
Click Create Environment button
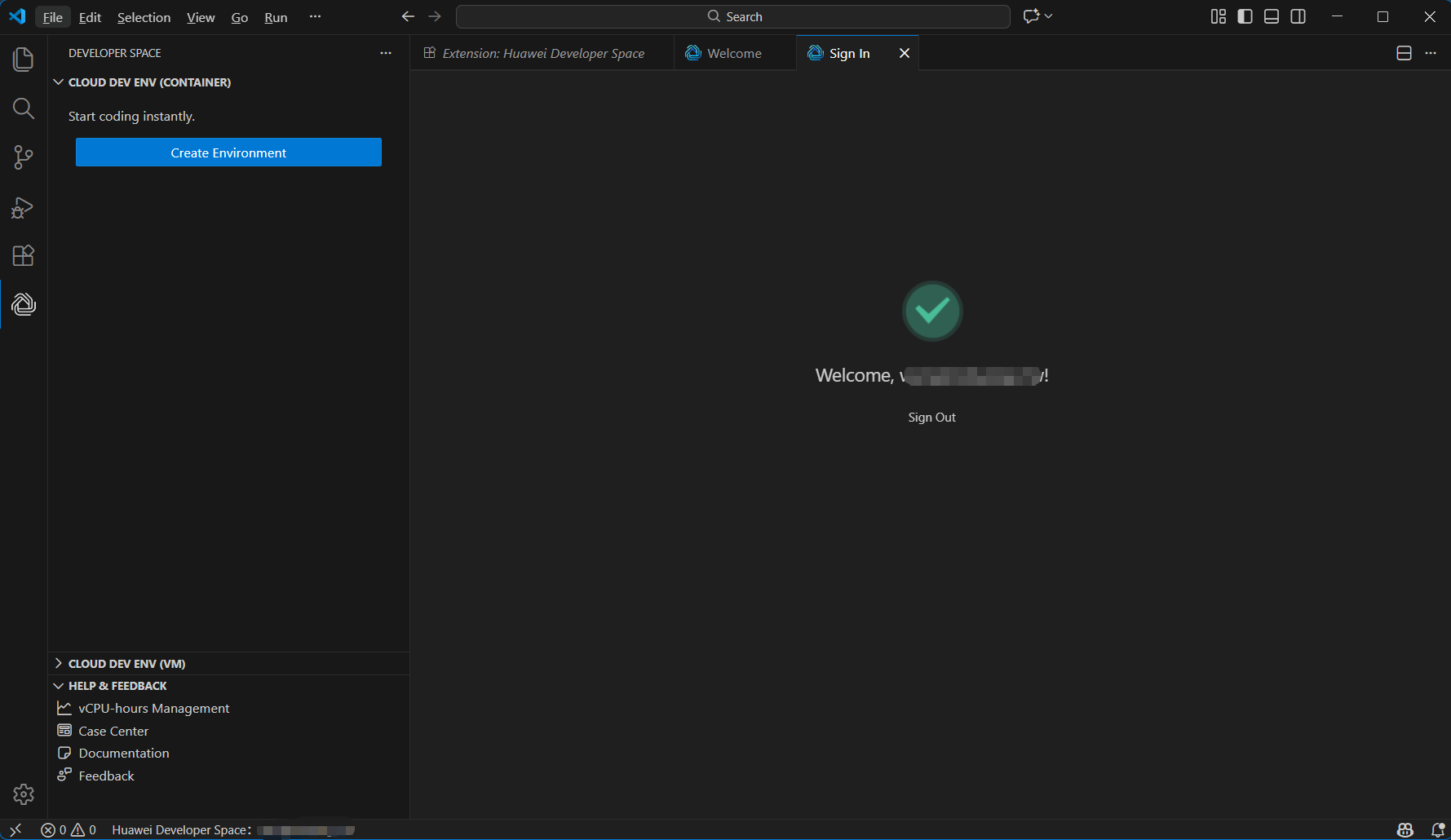(228, 153)
